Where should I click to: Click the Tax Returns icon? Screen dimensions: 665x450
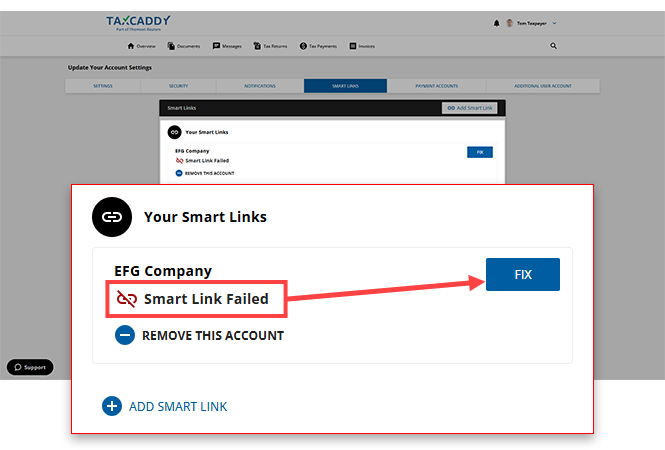click(257, 46)
